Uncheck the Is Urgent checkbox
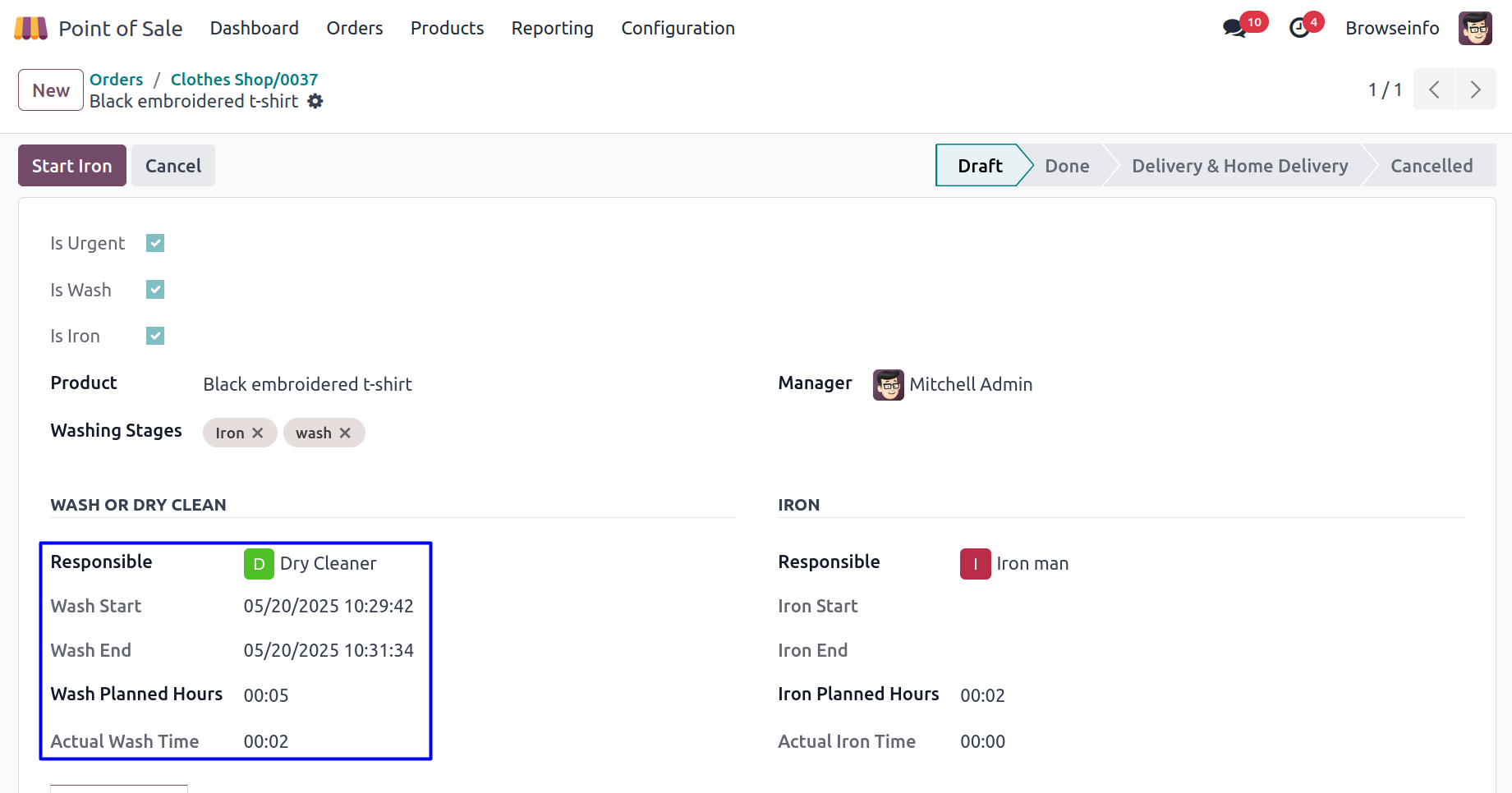 point(155,243)
